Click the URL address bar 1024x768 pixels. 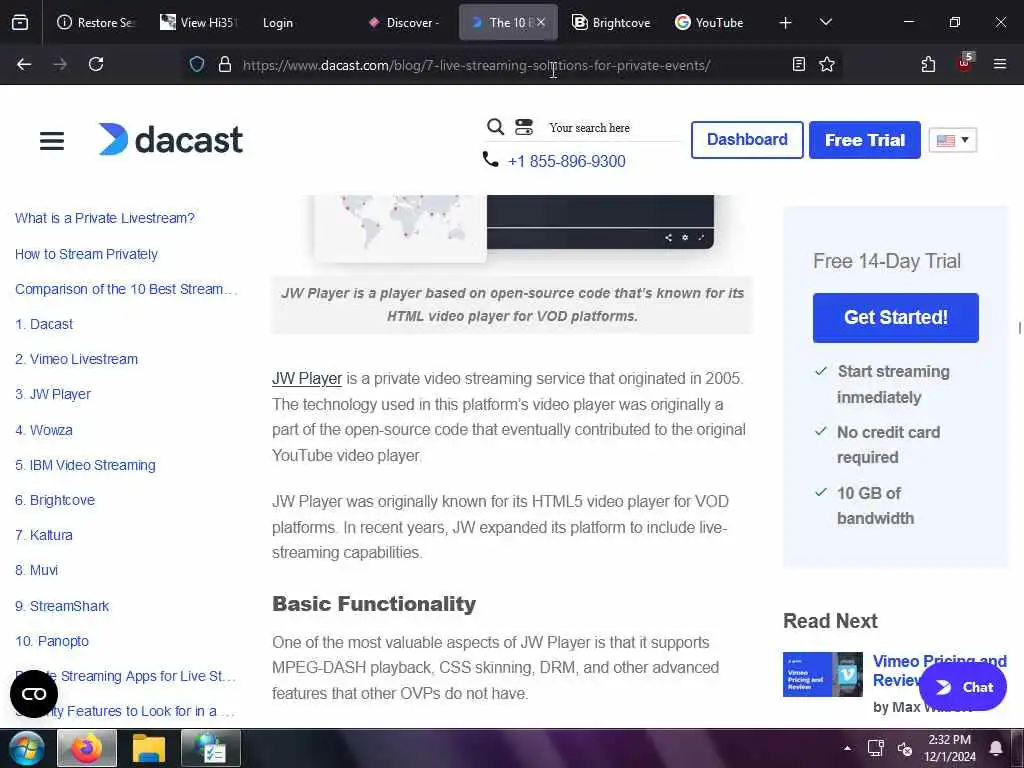pyautogui.click(x=477, y=65)
